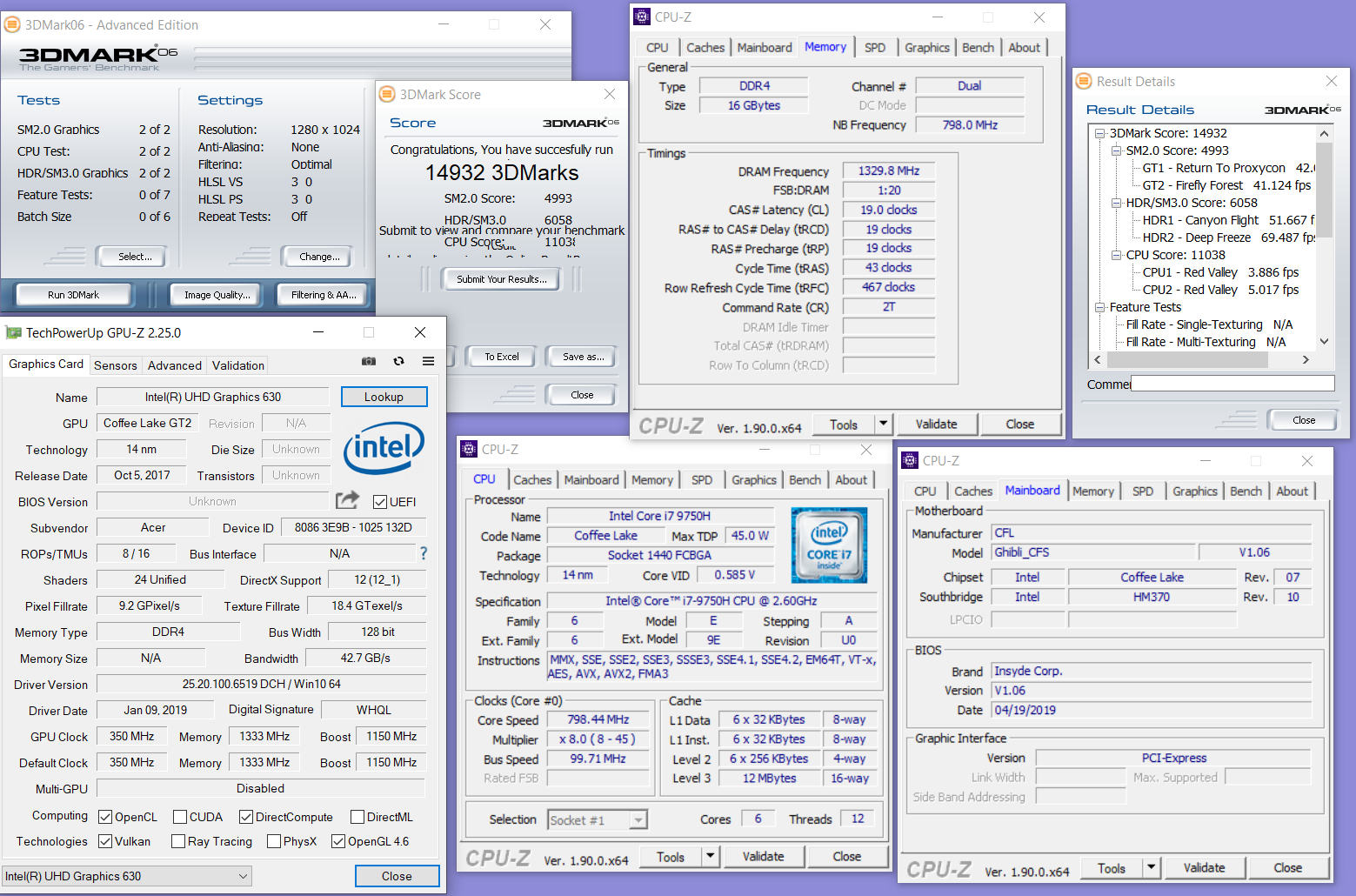This screenshot has width=1356, height=896.
Task: Open the GPU-Z hamburger menu
Action: click(x=428, y=361)
